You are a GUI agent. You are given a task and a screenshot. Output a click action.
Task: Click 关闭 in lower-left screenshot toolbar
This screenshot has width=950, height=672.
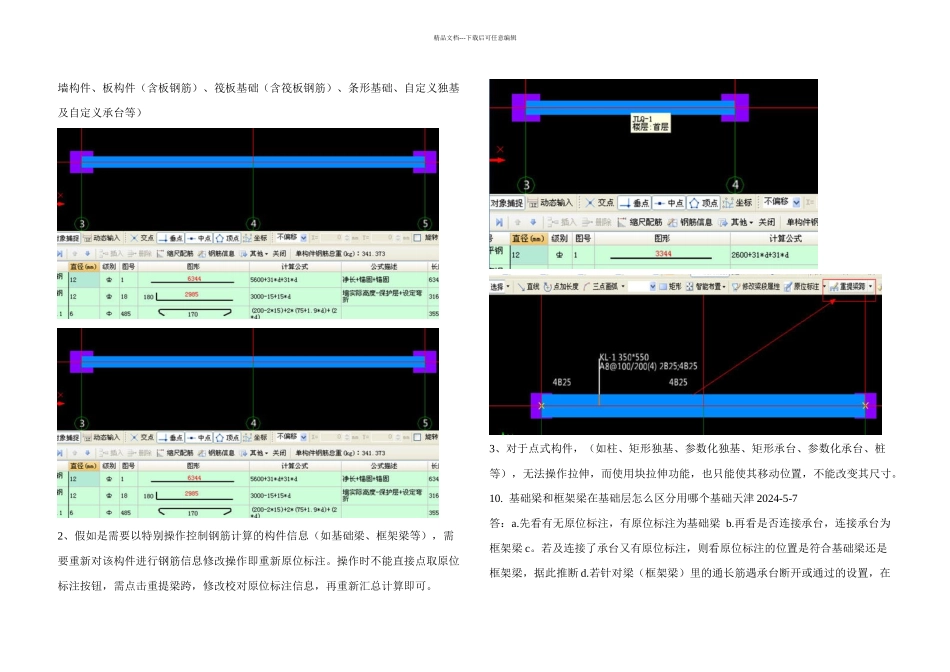279,453
